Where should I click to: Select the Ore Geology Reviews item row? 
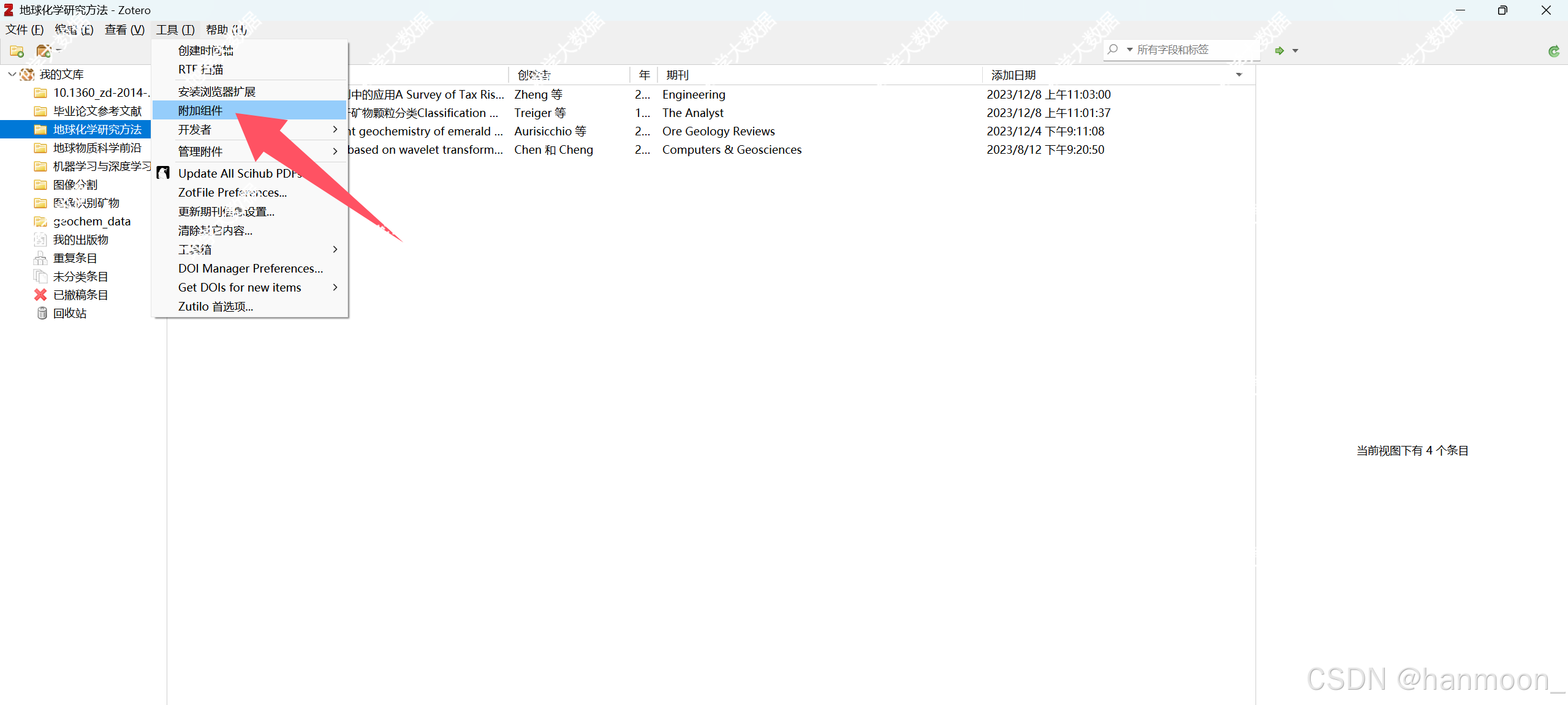(x=718, y=131)
